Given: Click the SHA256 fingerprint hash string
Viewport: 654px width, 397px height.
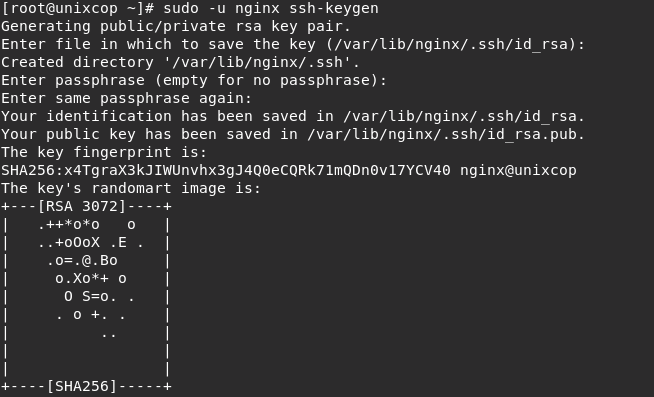Looking at the screenshot, I should (x=226, y=170).
